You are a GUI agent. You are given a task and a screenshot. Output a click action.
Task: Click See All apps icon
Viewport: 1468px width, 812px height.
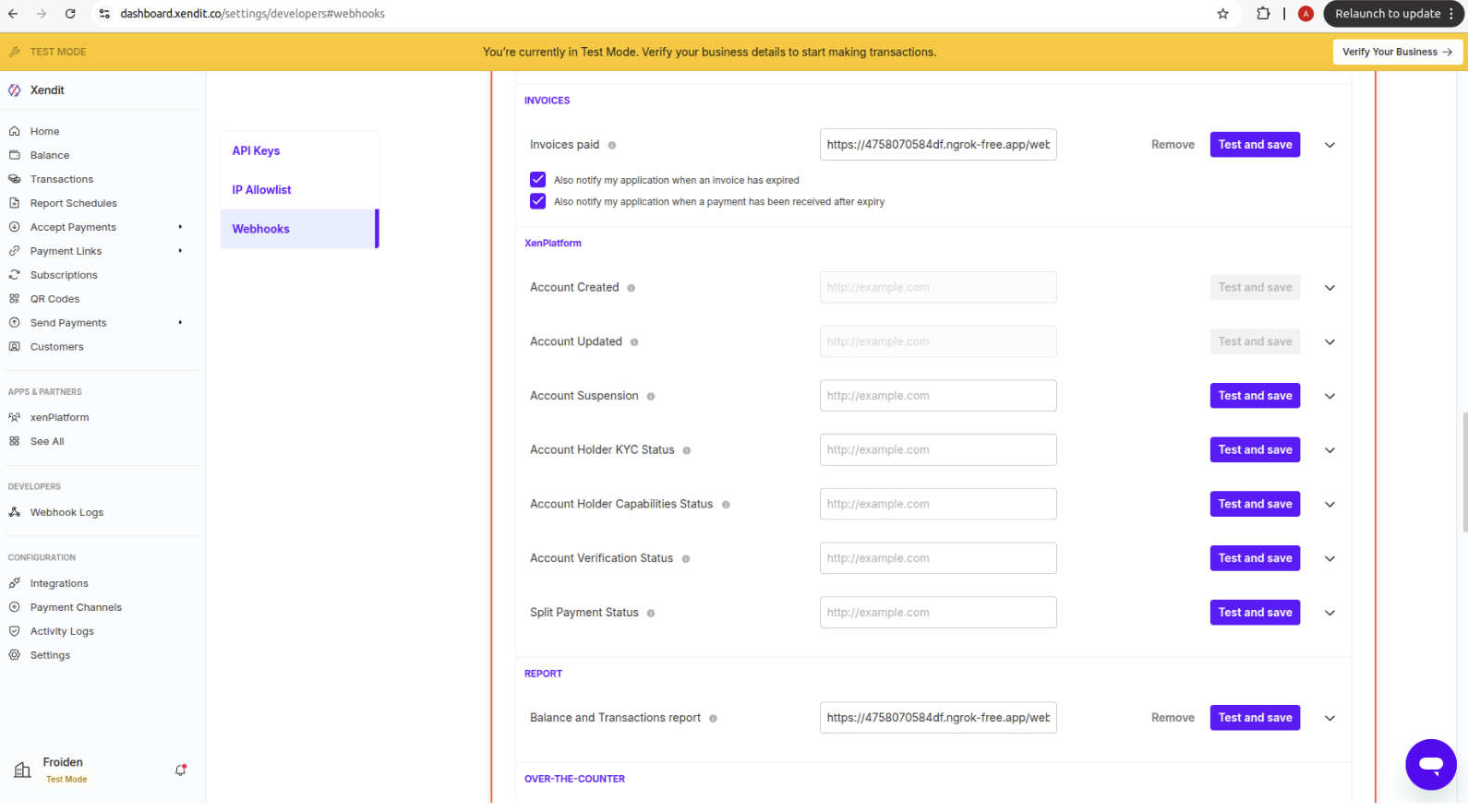click(14, 441)
